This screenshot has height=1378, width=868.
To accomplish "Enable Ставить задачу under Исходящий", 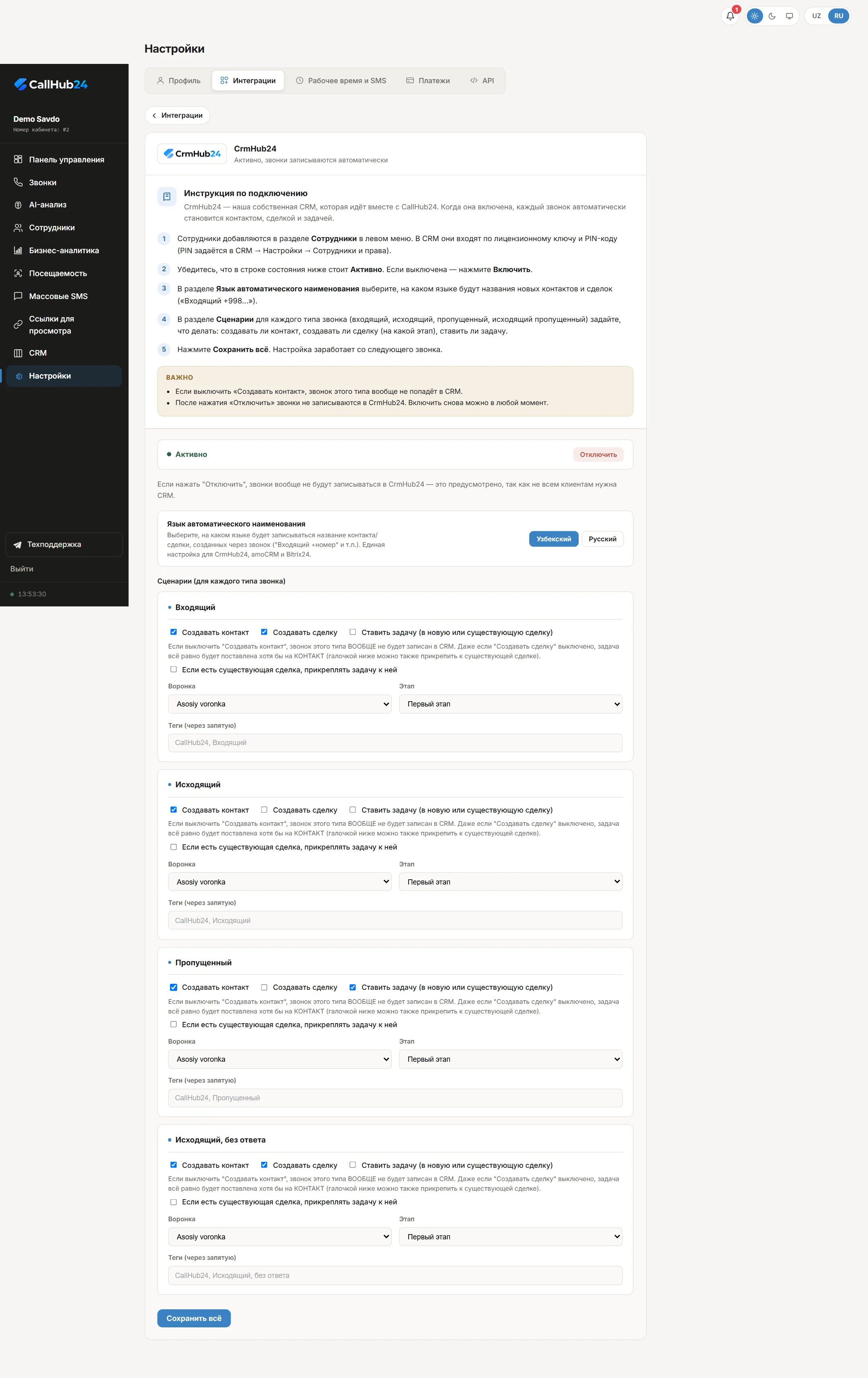I will (352, 810).
